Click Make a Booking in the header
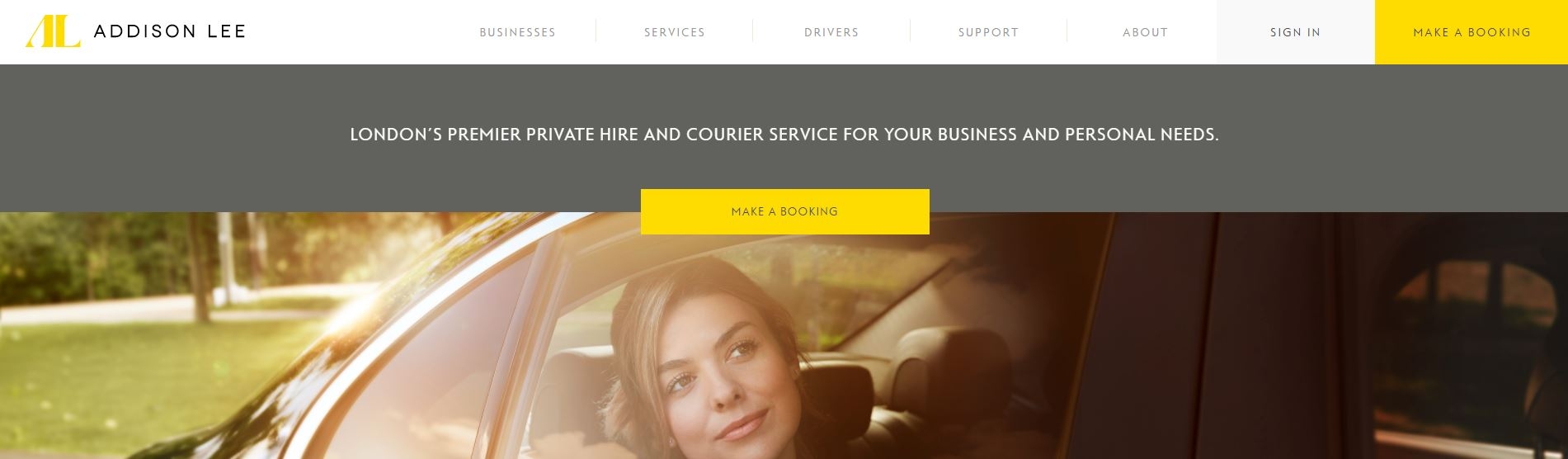1568x459 pixels. (1471, 32)
